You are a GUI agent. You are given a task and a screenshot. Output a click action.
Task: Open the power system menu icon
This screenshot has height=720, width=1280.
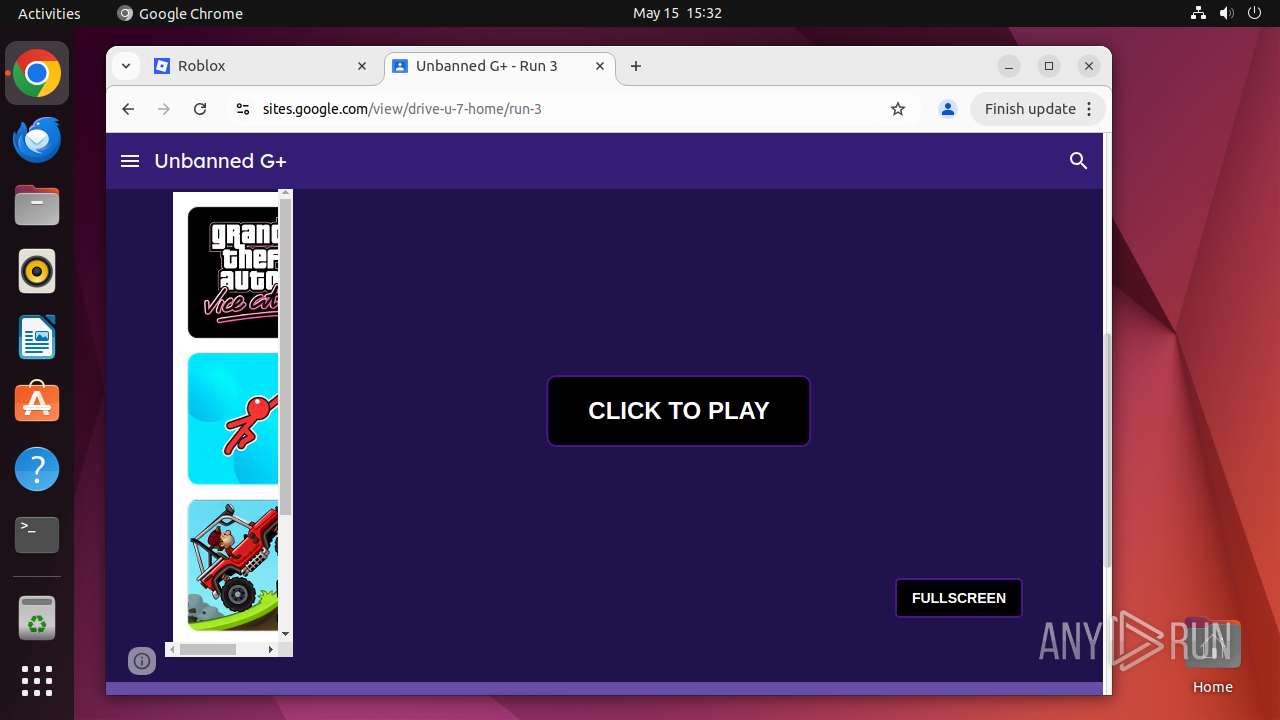(1255, 13)
